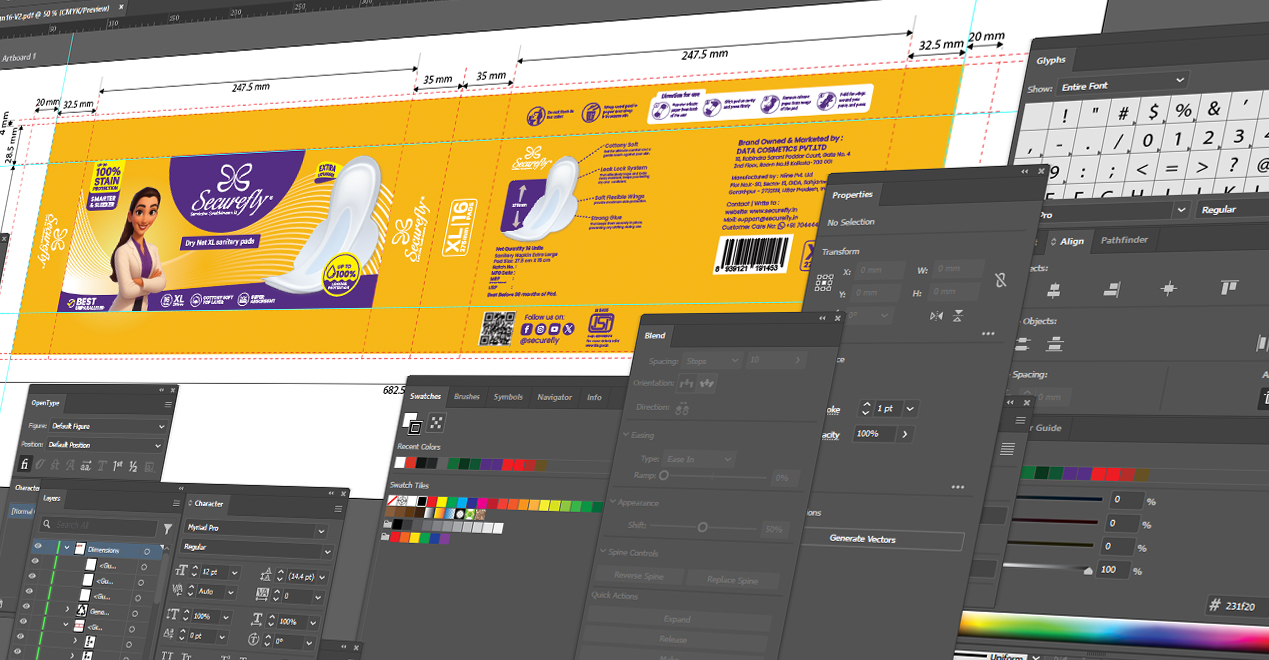Screen dimensions: 1269x660
Task: Hide the Gene... layer with eye icon
Action: [x=26, y=606]
